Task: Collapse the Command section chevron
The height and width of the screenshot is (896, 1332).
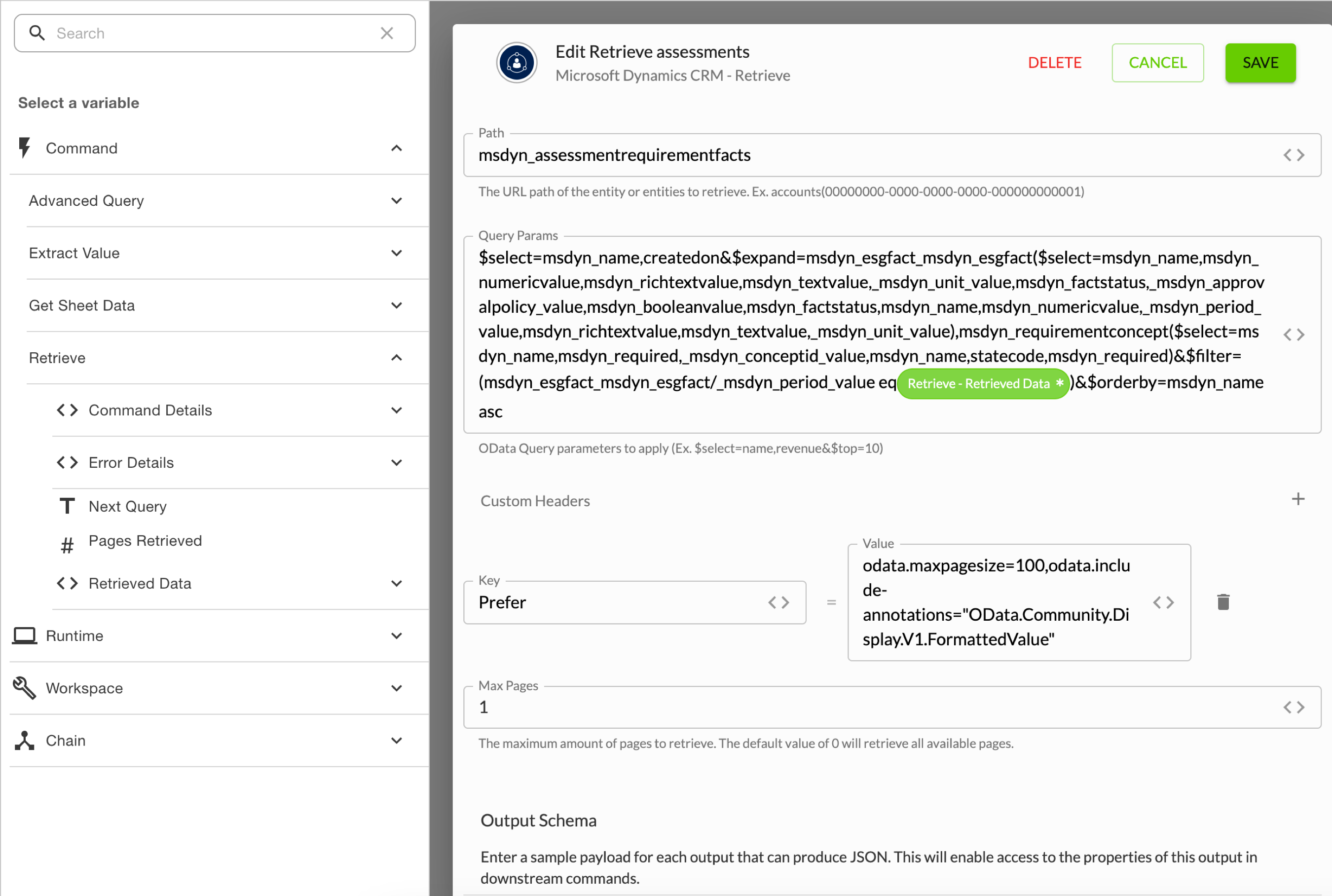Action: 397,148
